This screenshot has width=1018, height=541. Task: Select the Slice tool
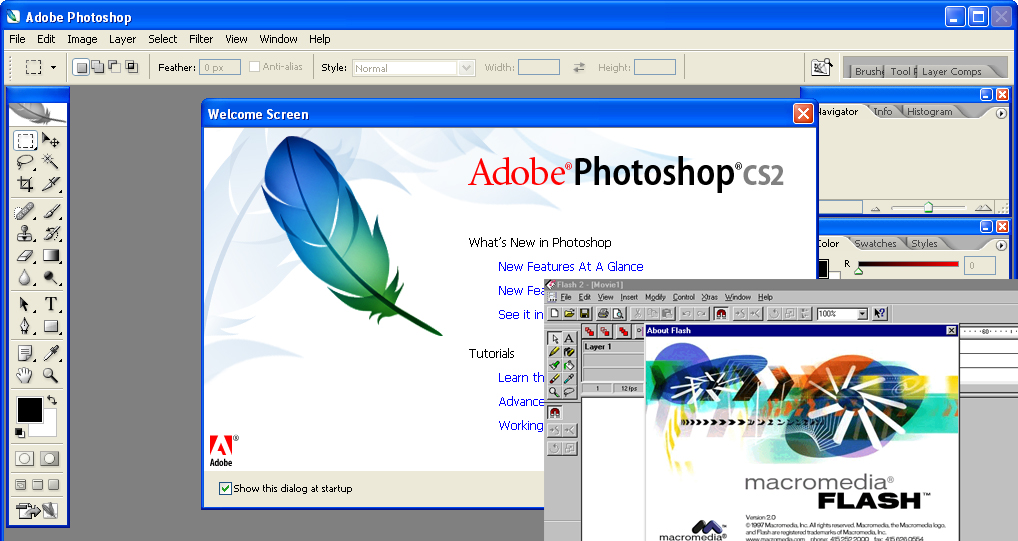pos(51,184)
